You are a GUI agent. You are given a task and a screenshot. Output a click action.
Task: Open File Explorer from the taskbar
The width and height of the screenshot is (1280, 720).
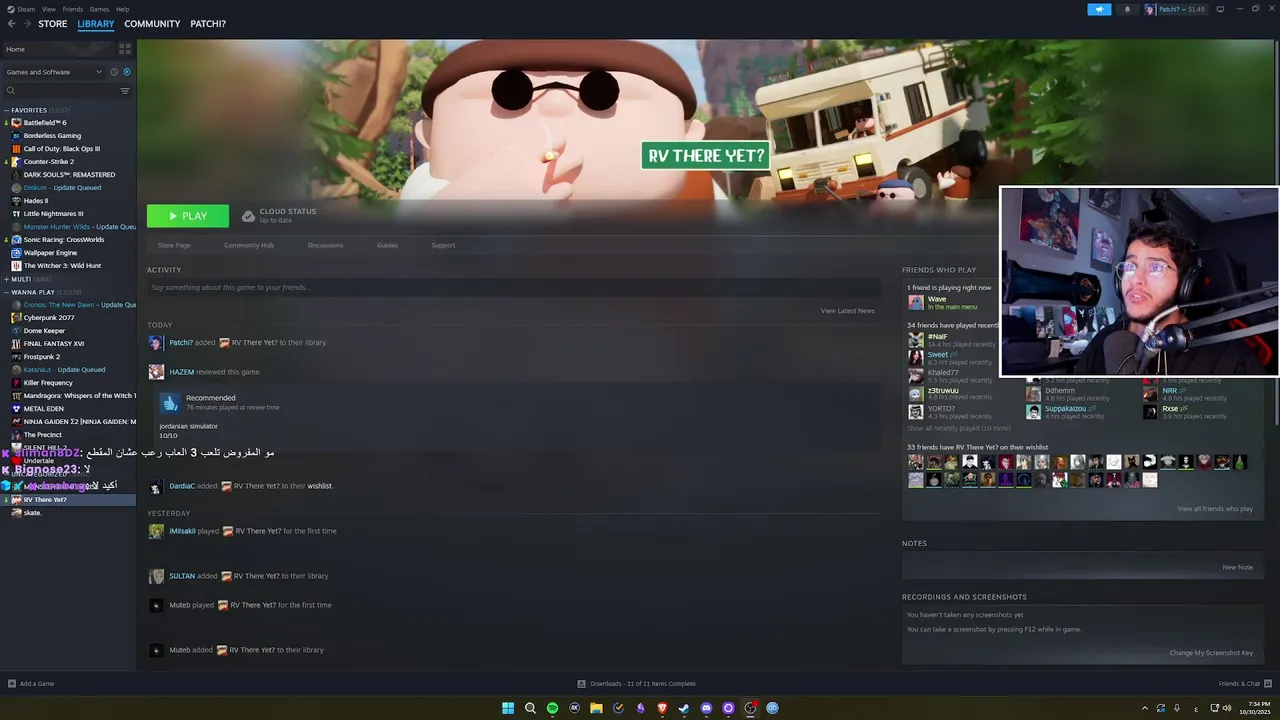596,708
